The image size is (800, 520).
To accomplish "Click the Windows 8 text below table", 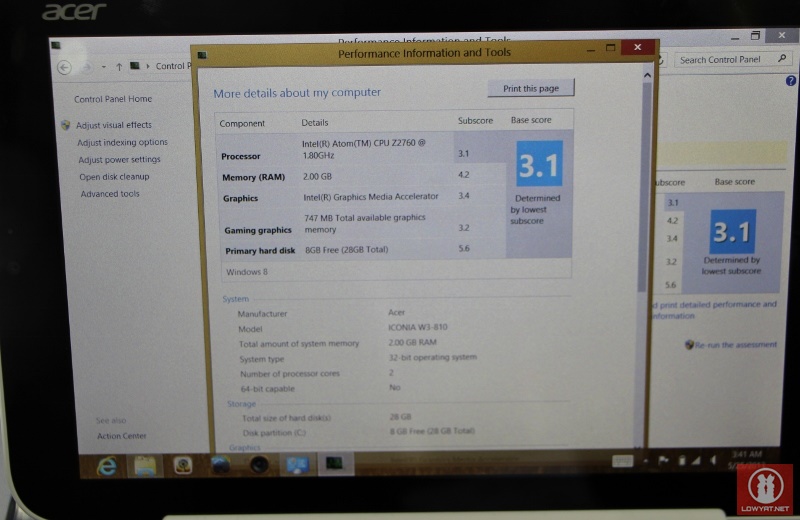I will coord(247,272).
